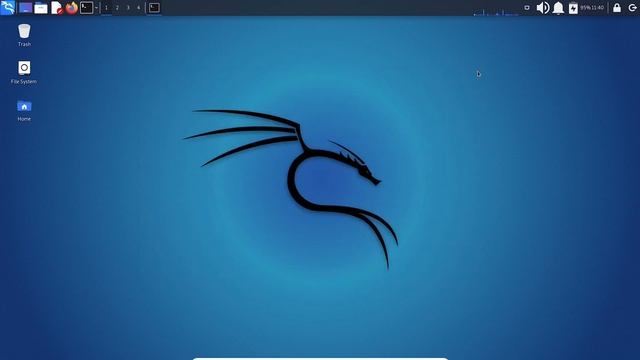Switch to workspace 2
The width and height of the screenshot is (640, 360).
click(117, 8)
